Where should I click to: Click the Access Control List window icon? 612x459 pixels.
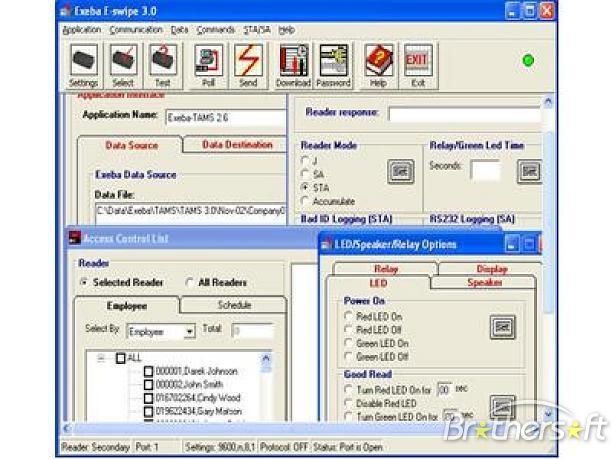click(75, 238)
